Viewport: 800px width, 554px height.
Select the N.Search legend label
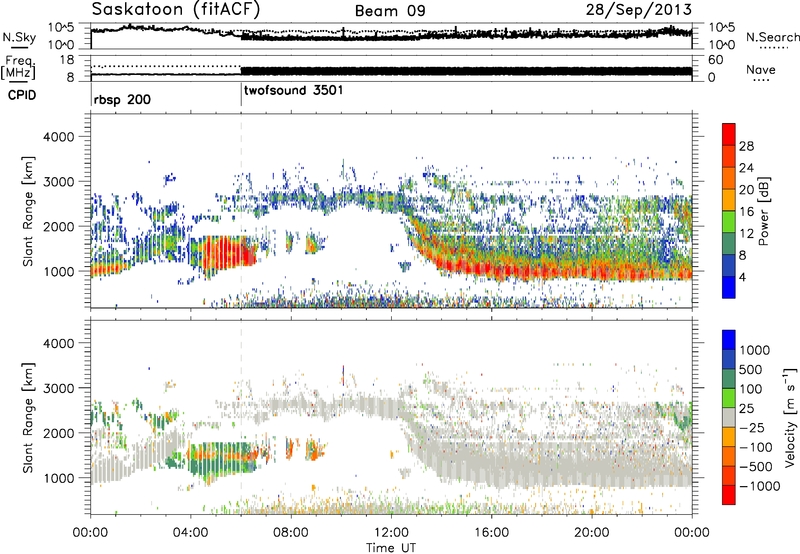click(772, 37)
